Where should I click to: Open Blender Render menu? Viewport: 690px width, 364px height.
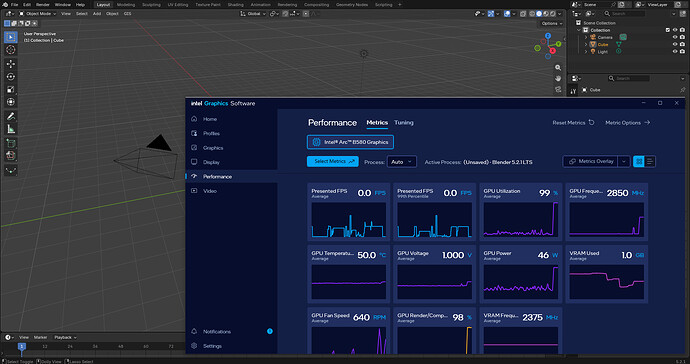[x=43, y=4]
